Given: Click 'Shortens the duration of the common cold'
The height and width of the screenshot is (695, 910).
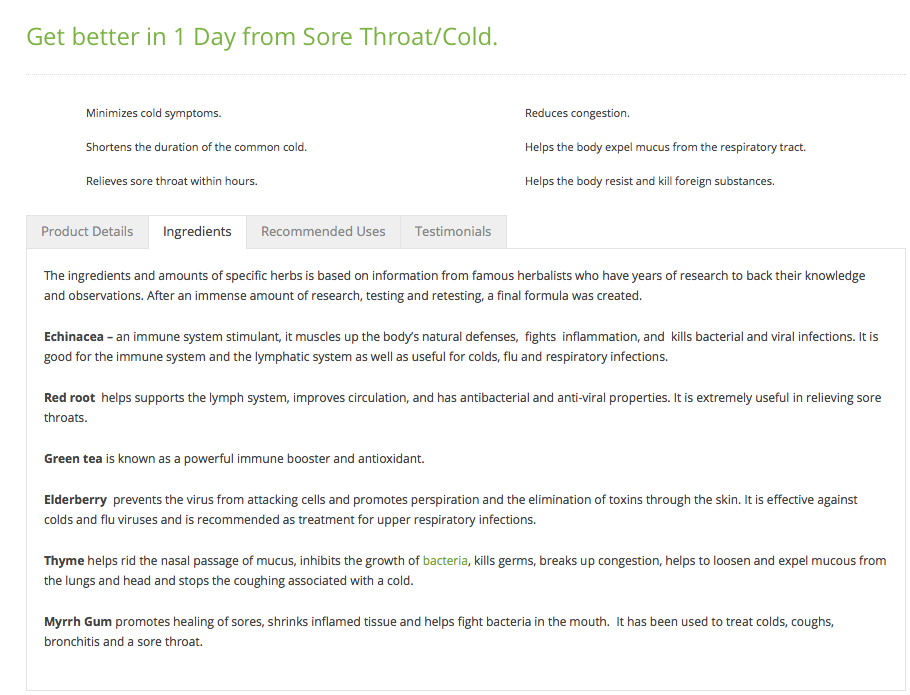Looking at the screenshot, I should coord(196,147).
